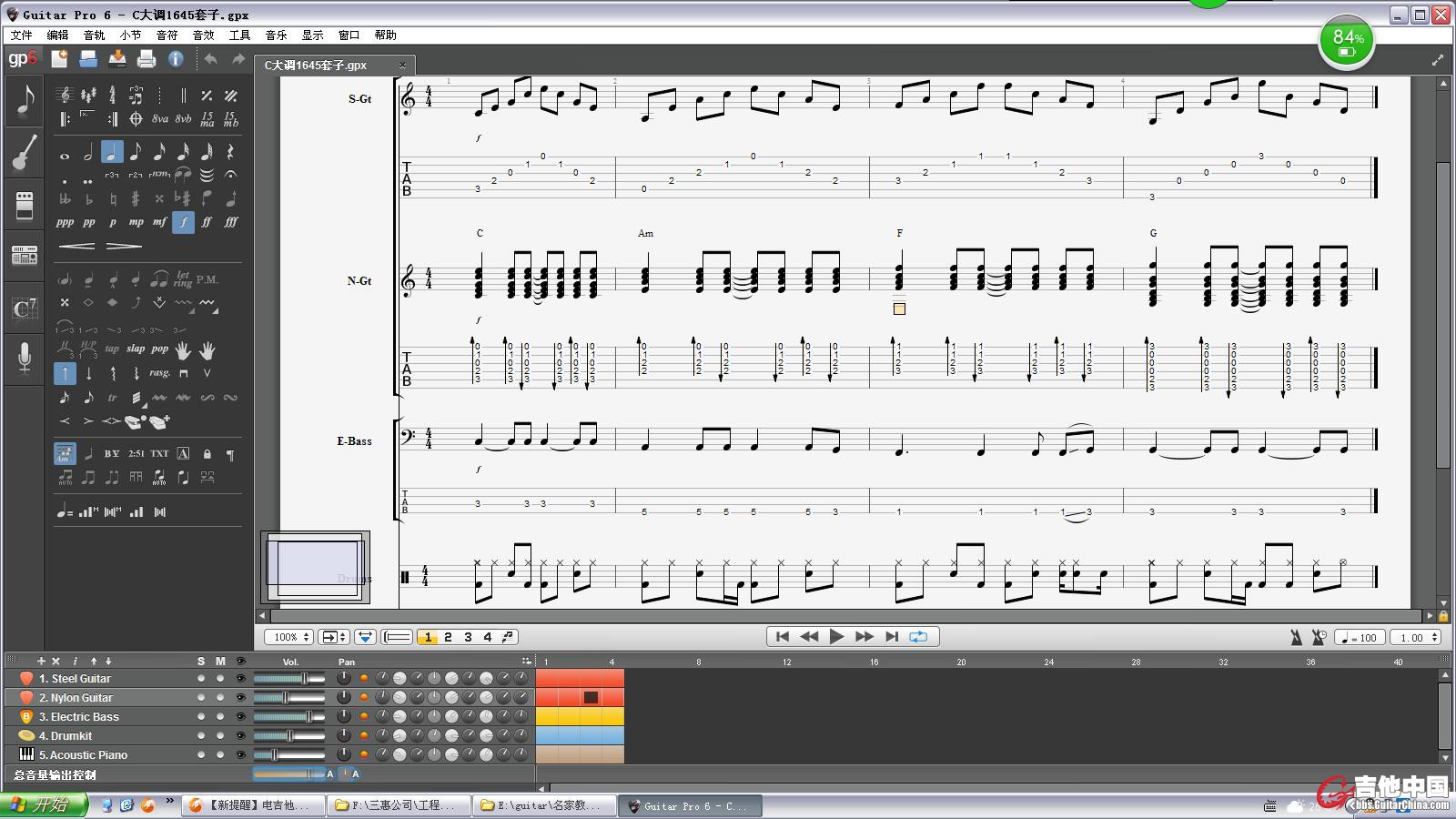Adjust the master volume output slider

coord(288,774)
